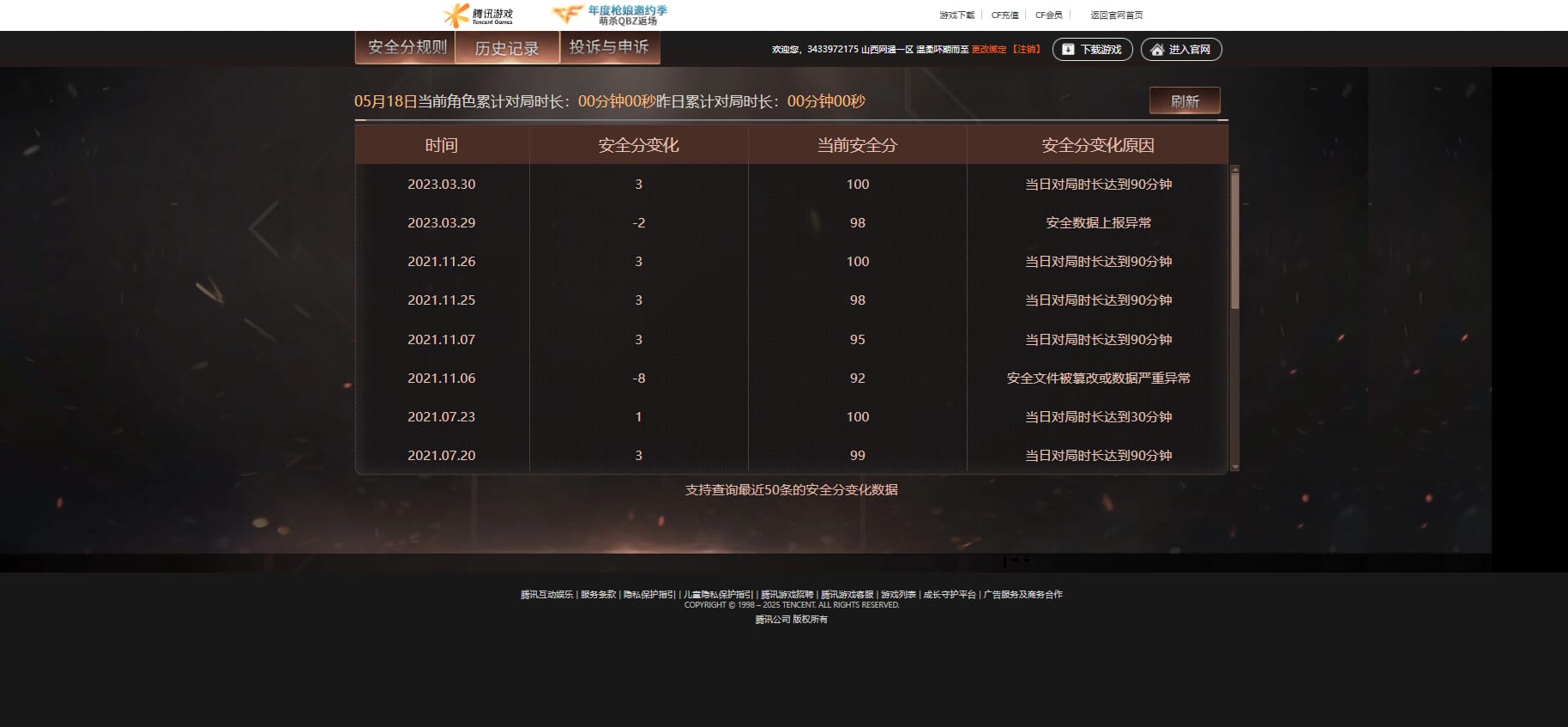1568x727 pixels.
Task: Click the 刷新 refresh button
Action: pos(1185,101)
